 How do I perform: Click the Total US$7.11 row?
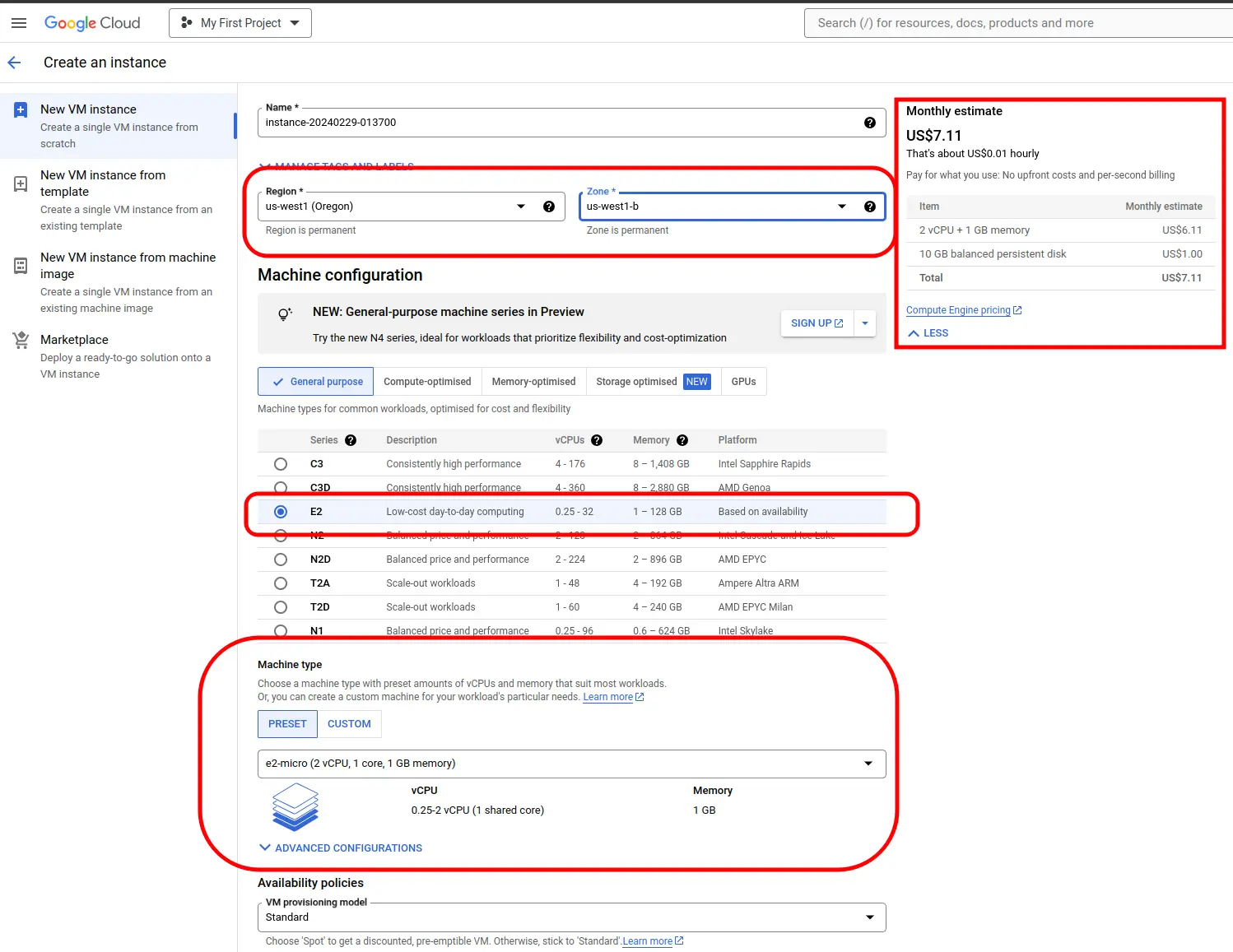click(1060, 278)
